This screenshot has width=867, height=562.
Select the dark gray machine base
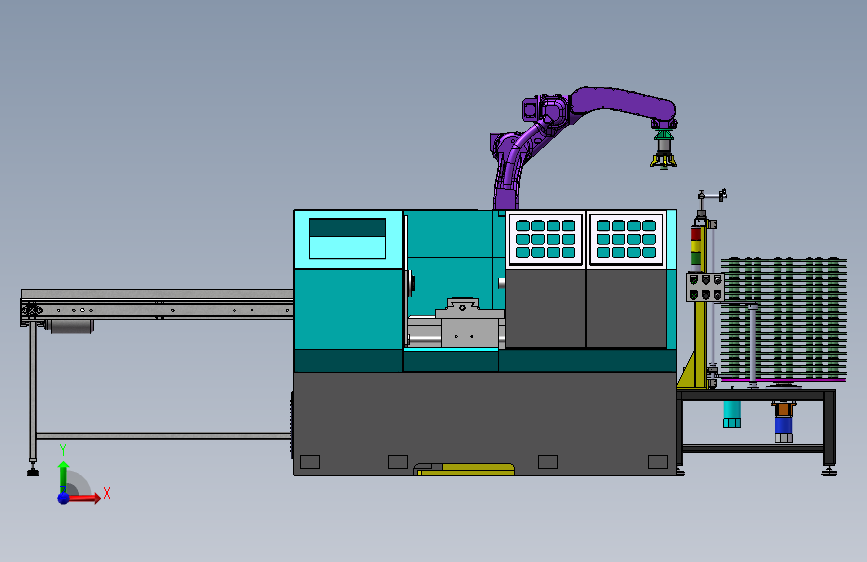click(x=484, y=423)
